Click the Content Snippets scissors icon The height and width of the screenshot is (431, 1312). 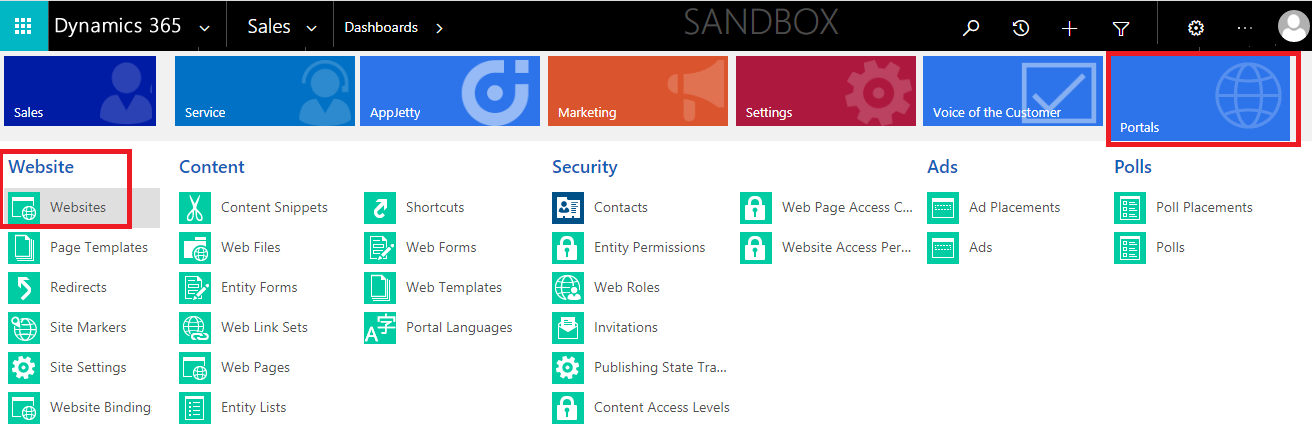tap(196, 207)
